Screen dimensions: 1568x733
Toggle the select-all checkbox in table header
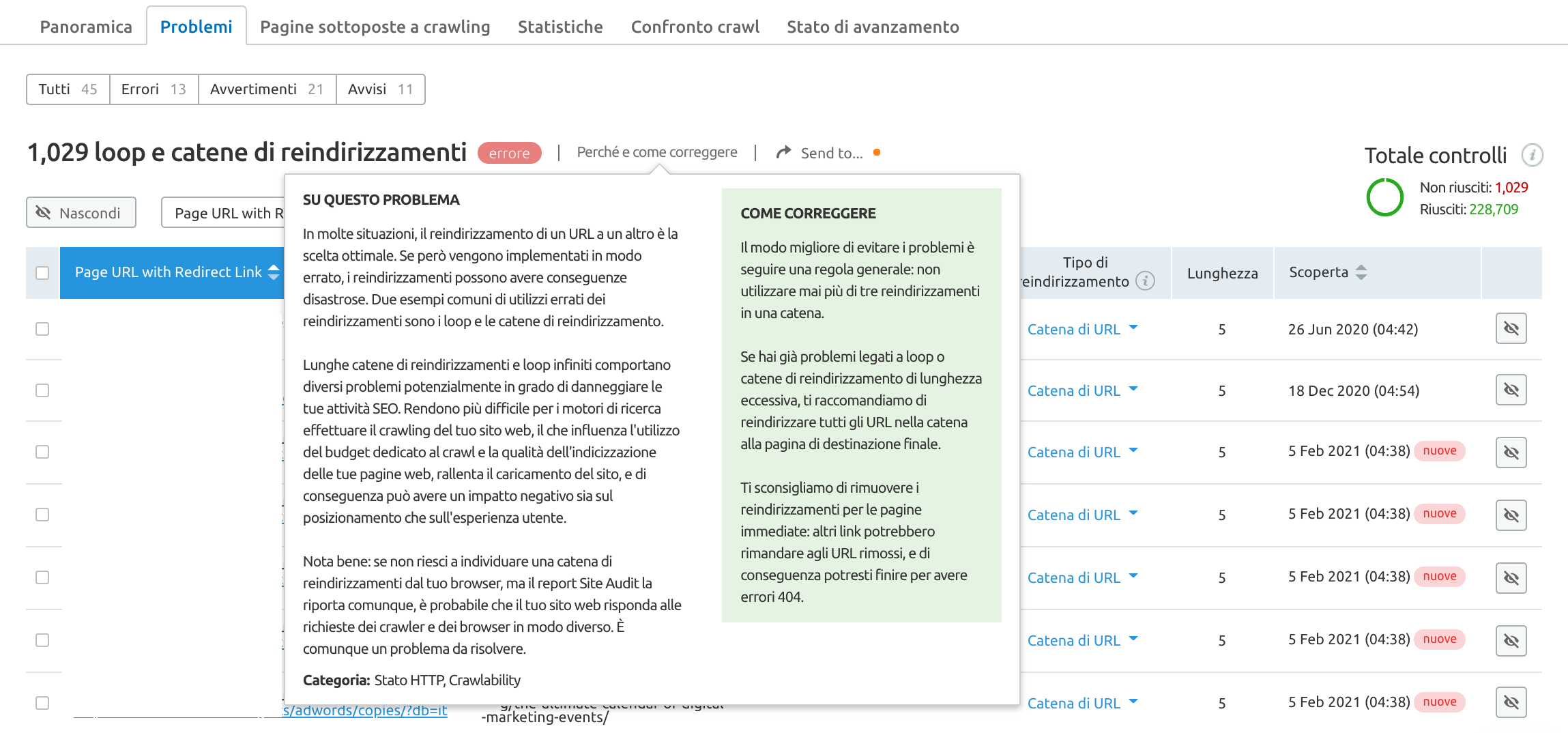(x=42, y=273)
